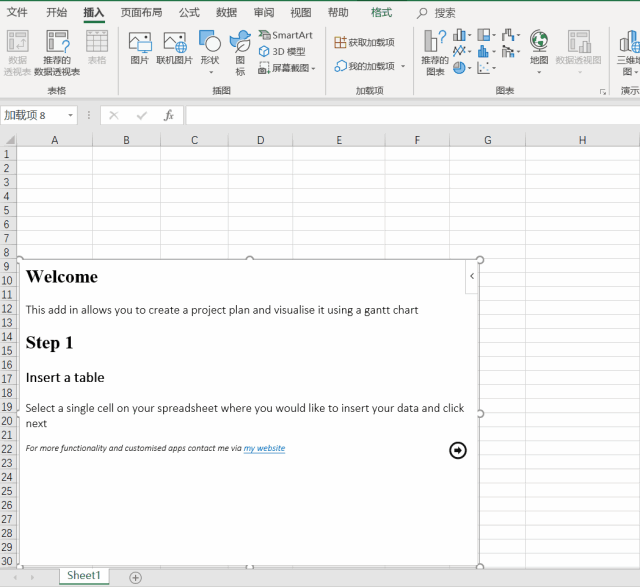The image size is (640, 587).
Task: Click into the formula bar field
Action: 413,116
